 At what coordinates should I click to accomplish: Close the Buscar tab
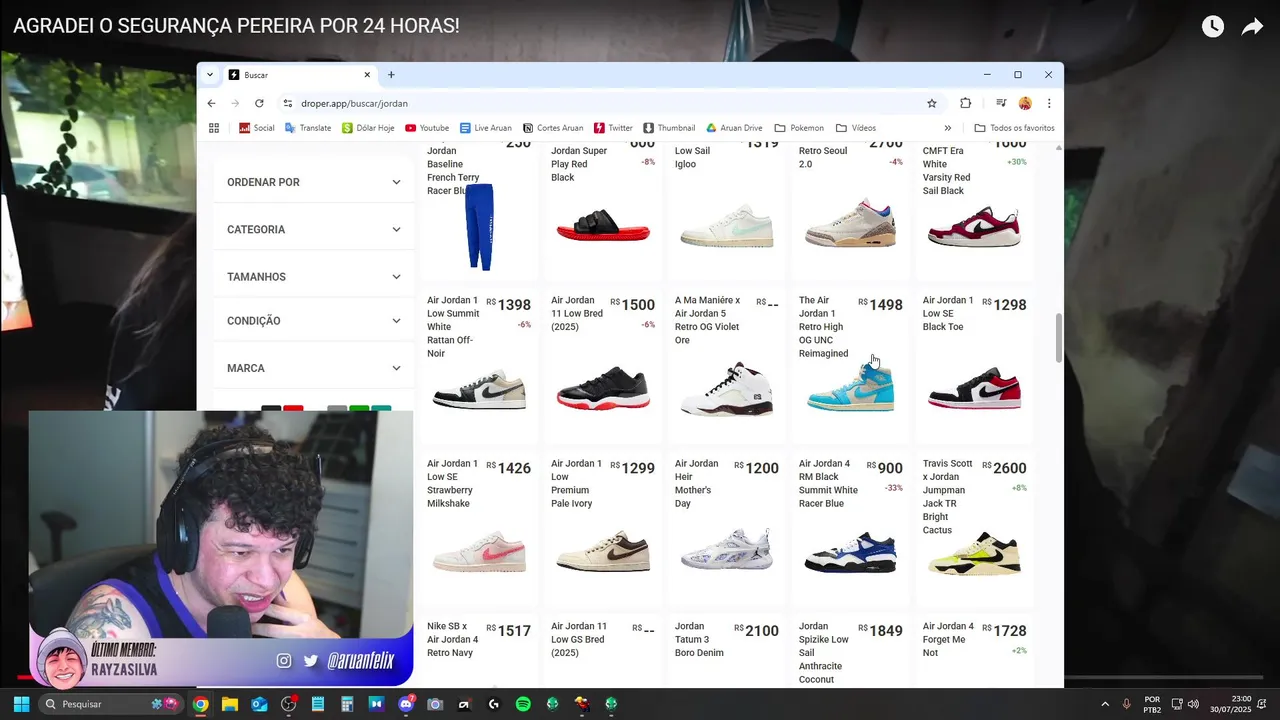coord(367,75)
